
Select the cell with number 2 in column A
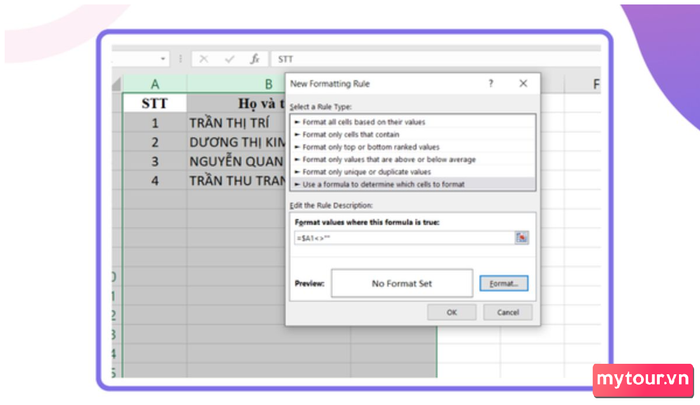point(155,142)
